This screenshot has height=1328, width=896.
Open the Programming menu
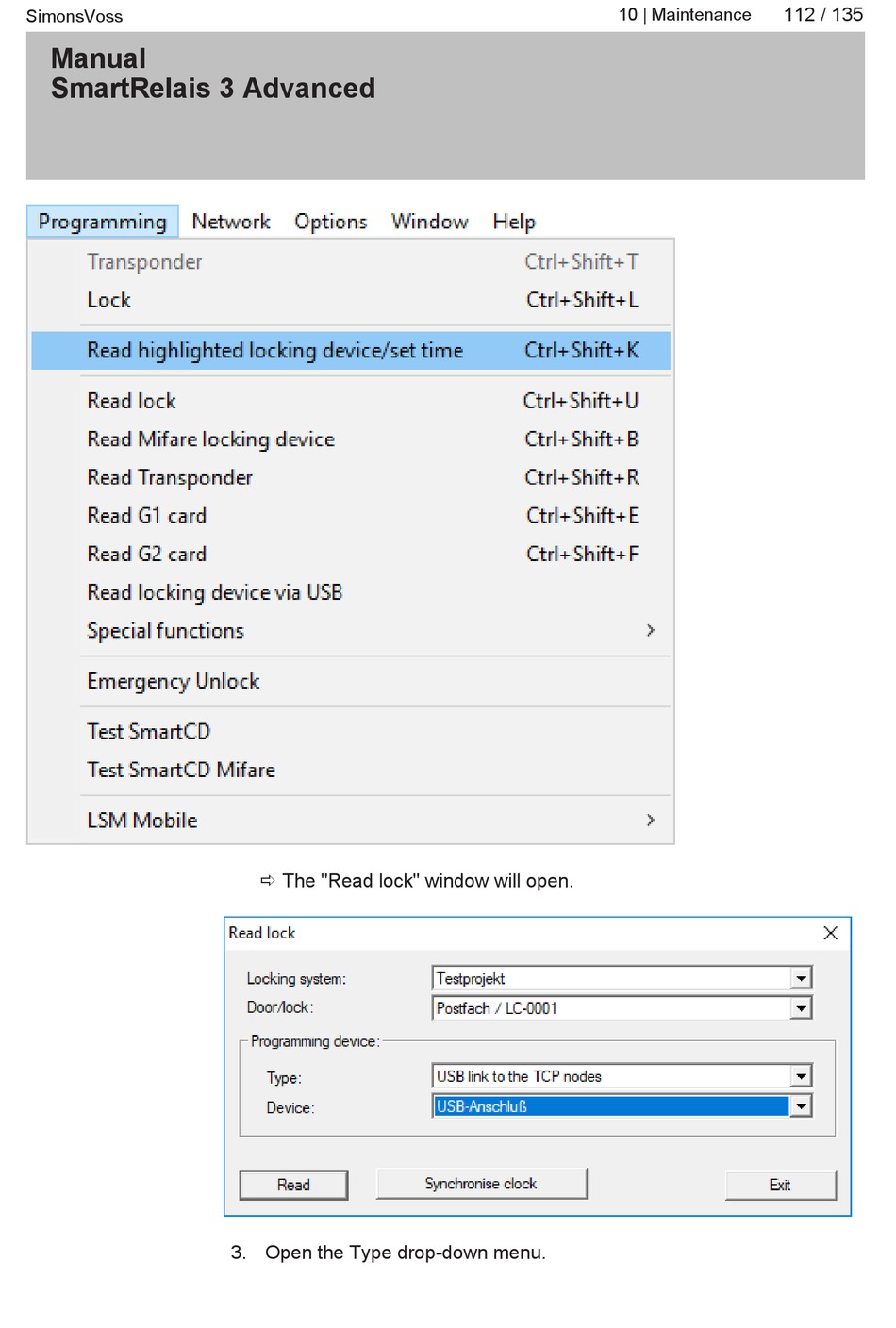click(x=103, y=222)
